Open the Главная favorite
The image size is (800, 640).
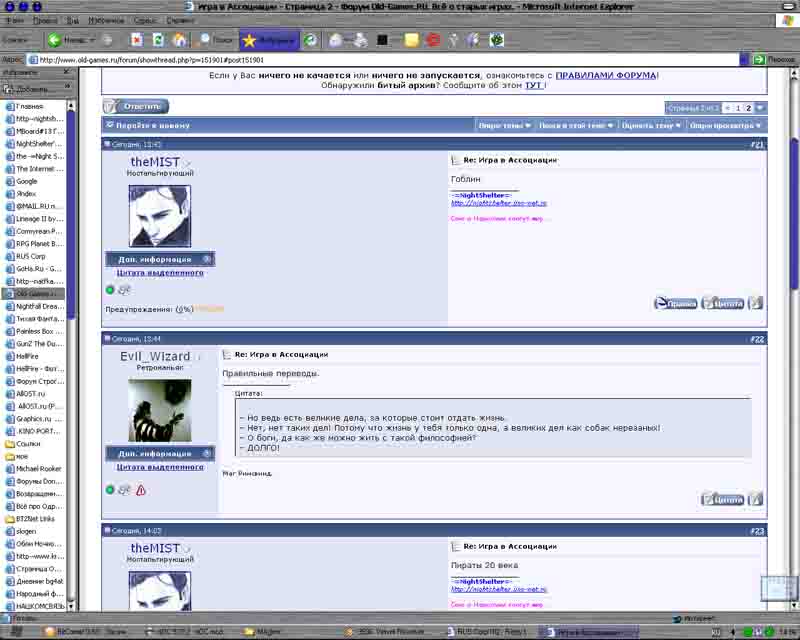[24, 106]
